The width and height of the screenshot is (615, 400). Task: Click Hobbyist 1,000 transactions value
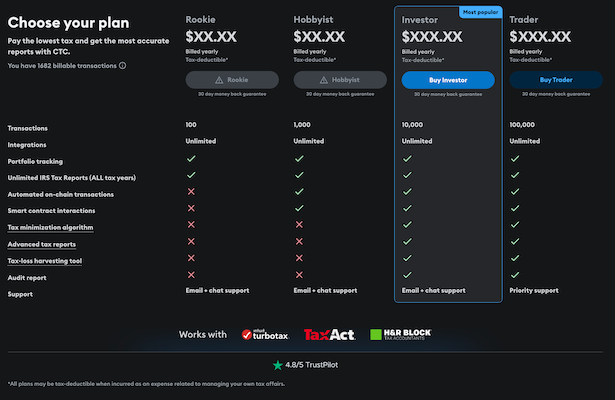pyautogui.click(x=302, y=125)
